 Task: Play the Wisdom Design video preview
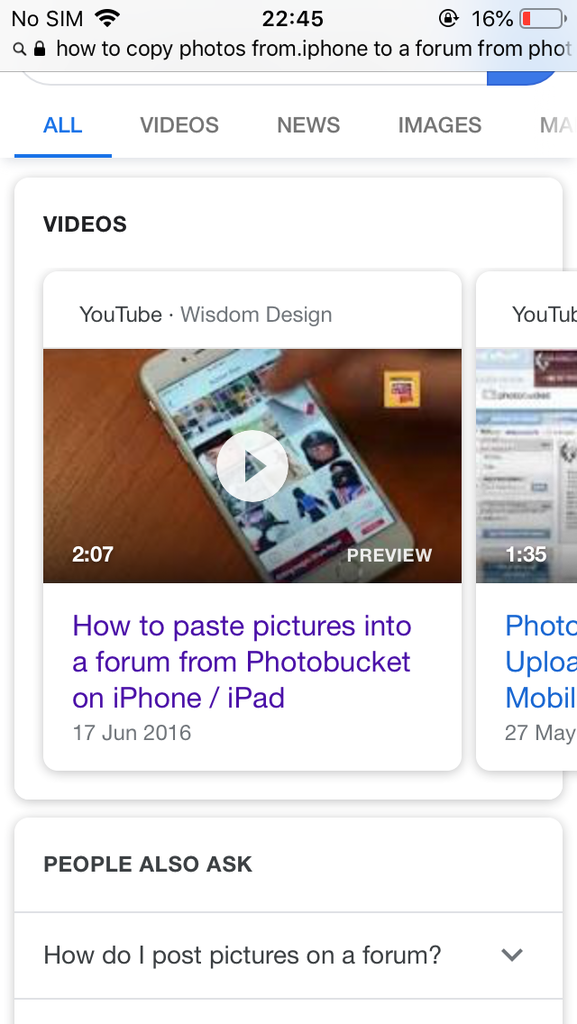(x=252, y=466)
